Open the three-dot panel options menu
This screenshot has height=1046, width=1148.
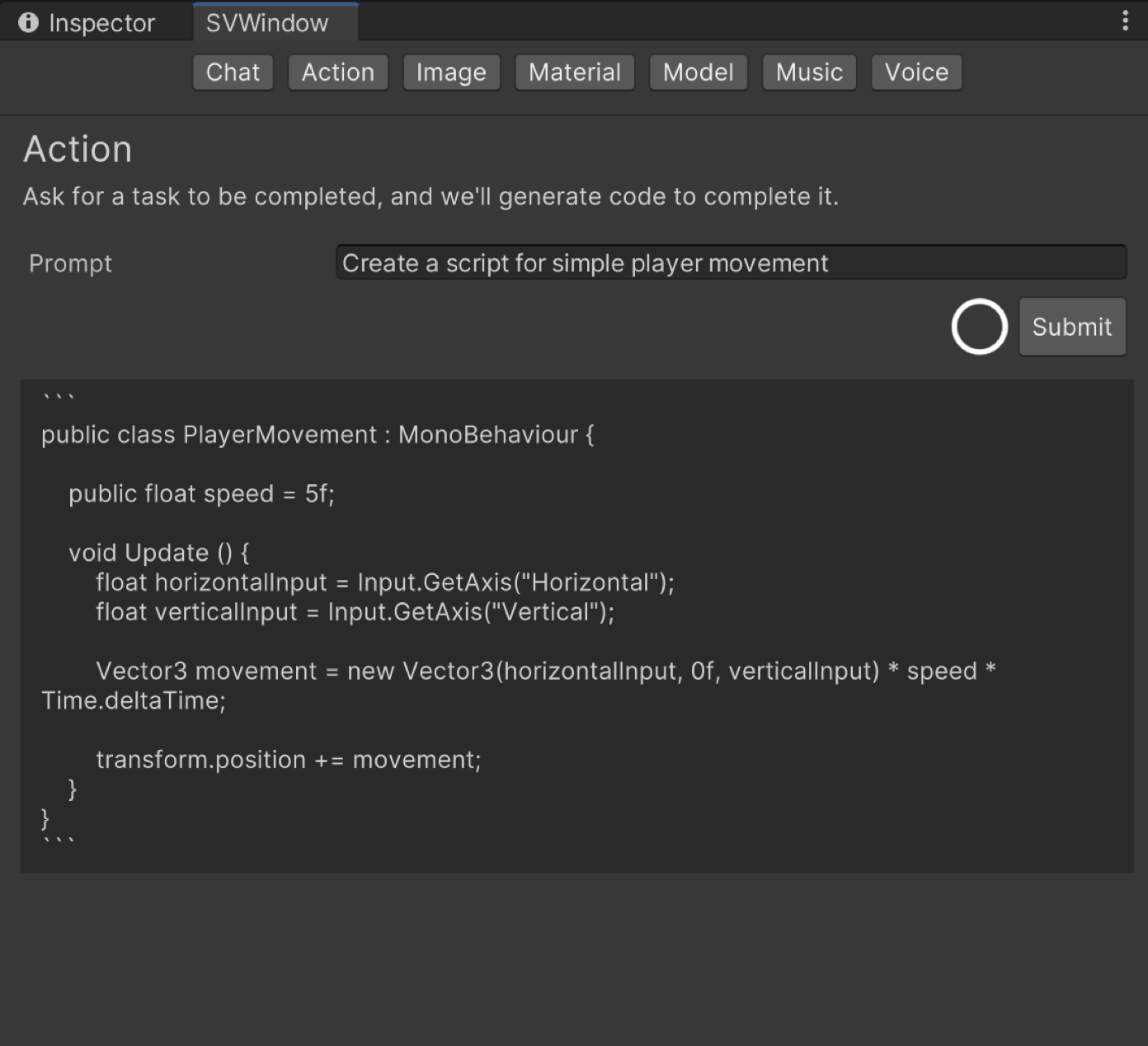(x=1125, y=21)
